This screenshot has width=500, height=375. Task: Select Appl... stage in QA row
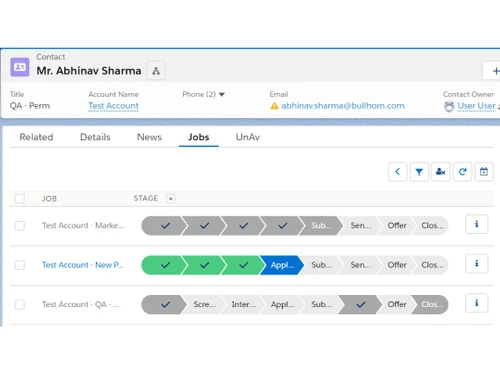click(282, 304)
